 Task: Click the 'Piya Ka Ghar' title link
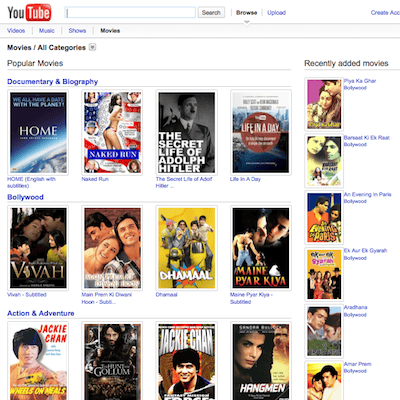pos(360,81)
